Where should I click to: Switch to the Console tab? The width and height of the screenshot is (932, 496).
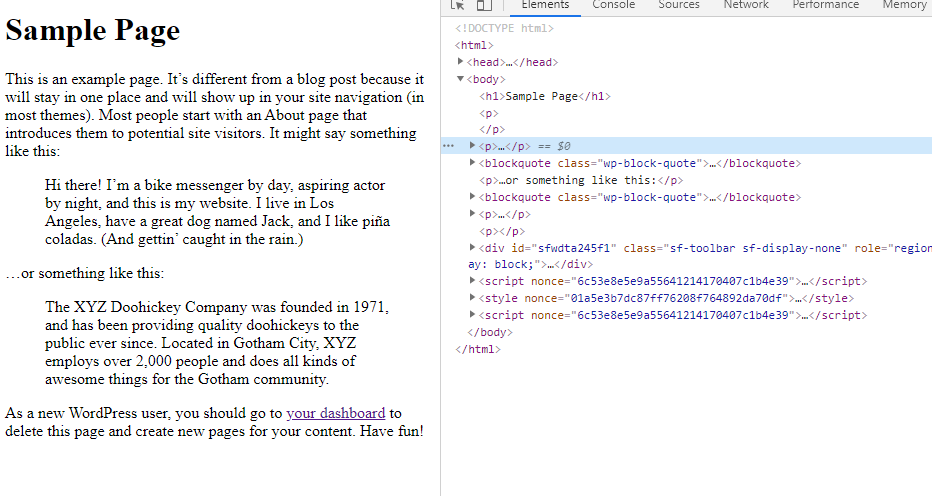tap(613, 5)
